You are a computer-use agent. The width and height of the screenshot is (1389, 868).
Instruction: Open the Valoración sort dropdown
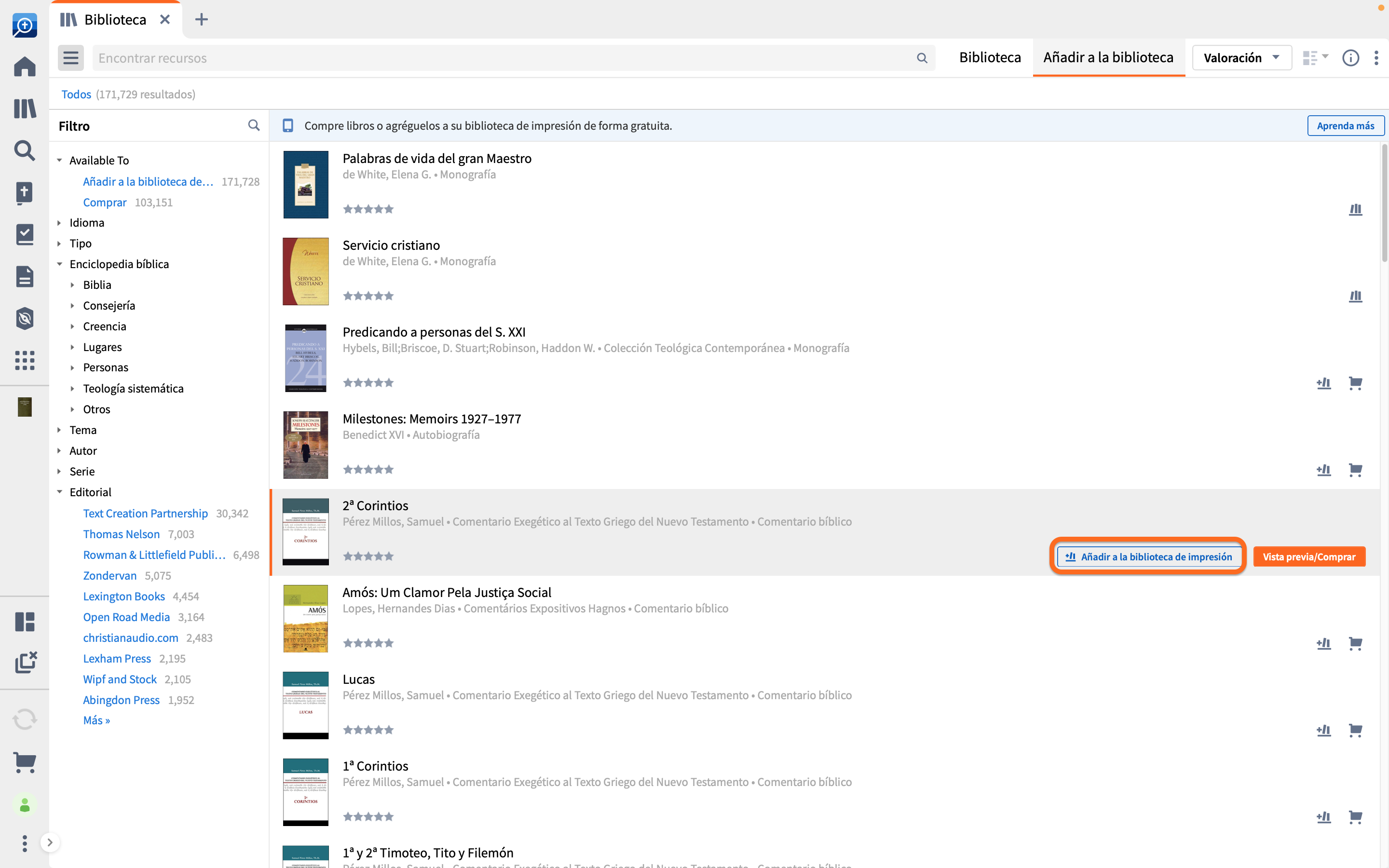coord(1241,58)
